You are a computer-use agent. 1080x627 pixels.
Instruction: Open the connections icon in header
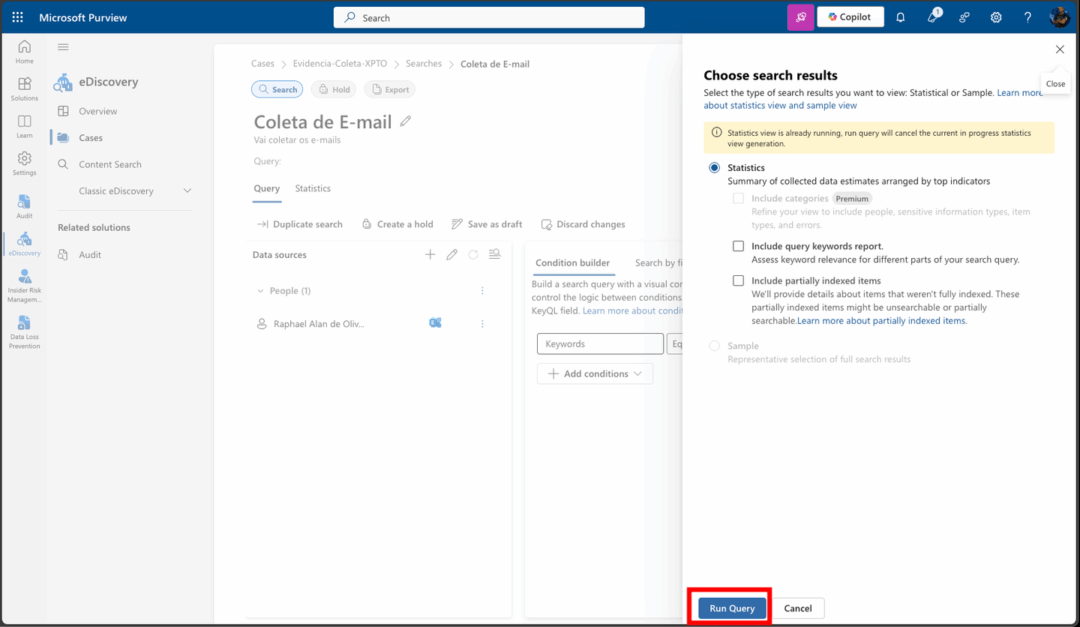click(x=964, y=17)
